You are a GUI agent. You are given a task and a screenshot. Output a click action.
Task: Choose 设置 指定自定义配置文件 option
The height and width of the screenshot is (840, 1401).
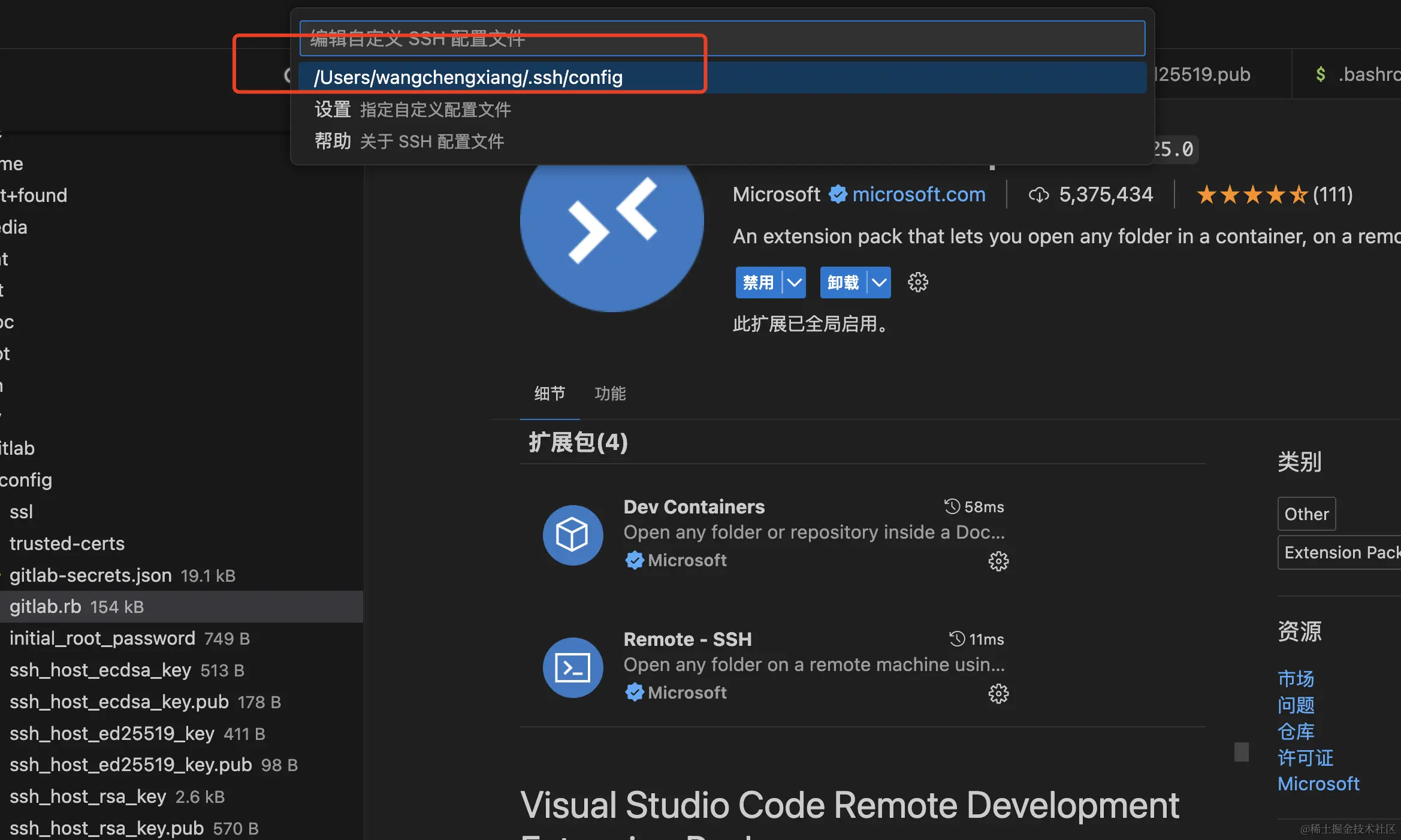[413, 110]
